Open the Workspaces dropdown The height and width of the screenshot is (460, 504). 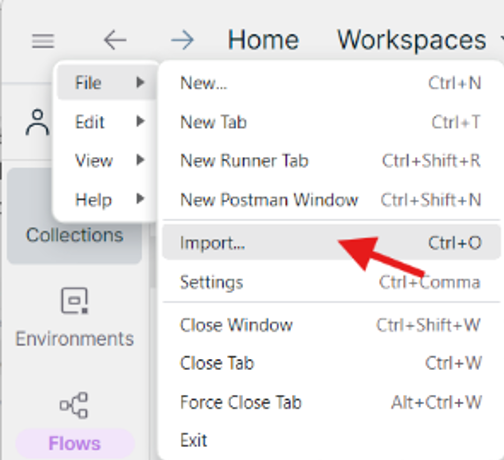pos(419,40)
